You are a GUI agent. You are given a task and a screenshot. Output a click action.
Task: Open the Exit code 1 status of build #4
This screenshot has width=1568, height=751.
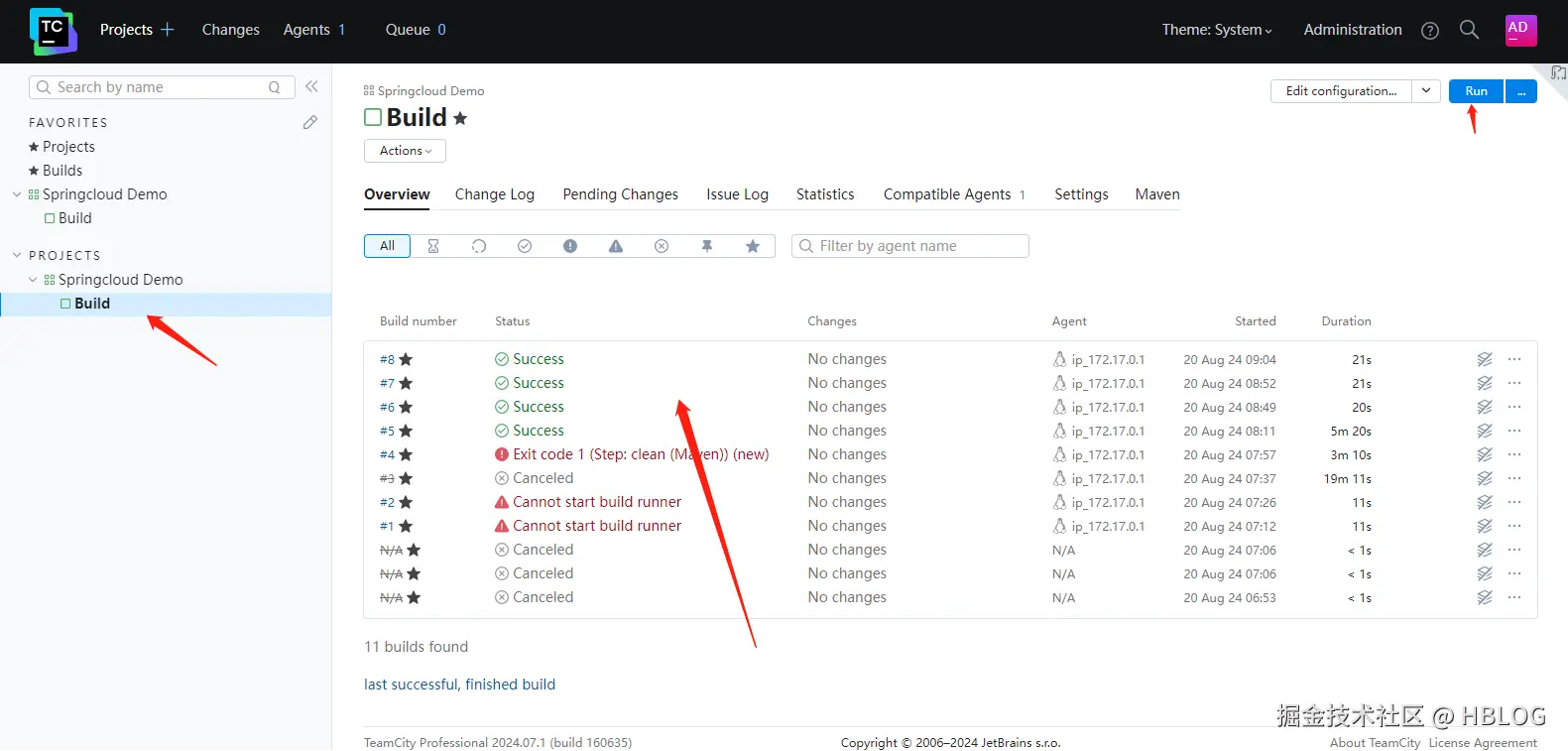tap(641, 454)
